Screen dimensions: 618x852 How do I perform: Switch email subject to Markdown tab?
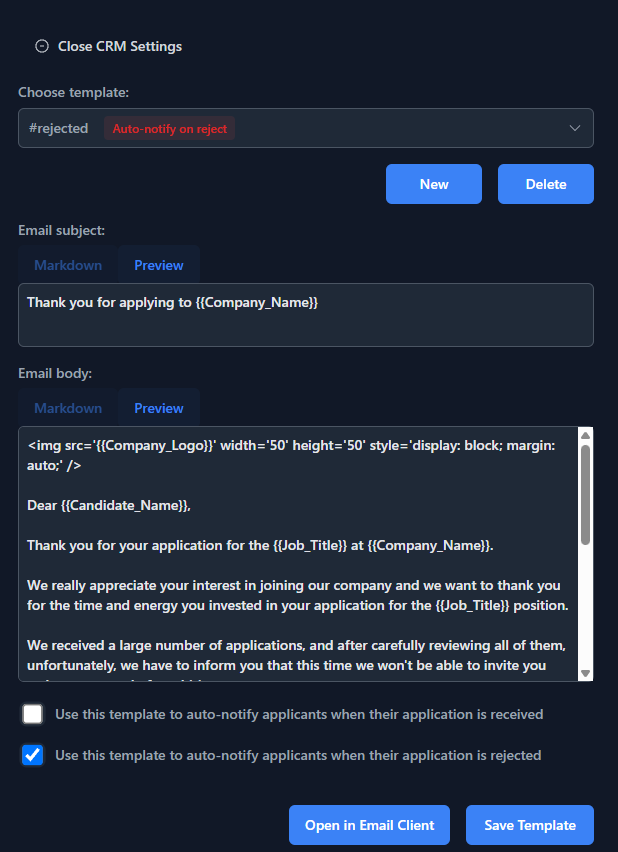click(x=68, y=265)
